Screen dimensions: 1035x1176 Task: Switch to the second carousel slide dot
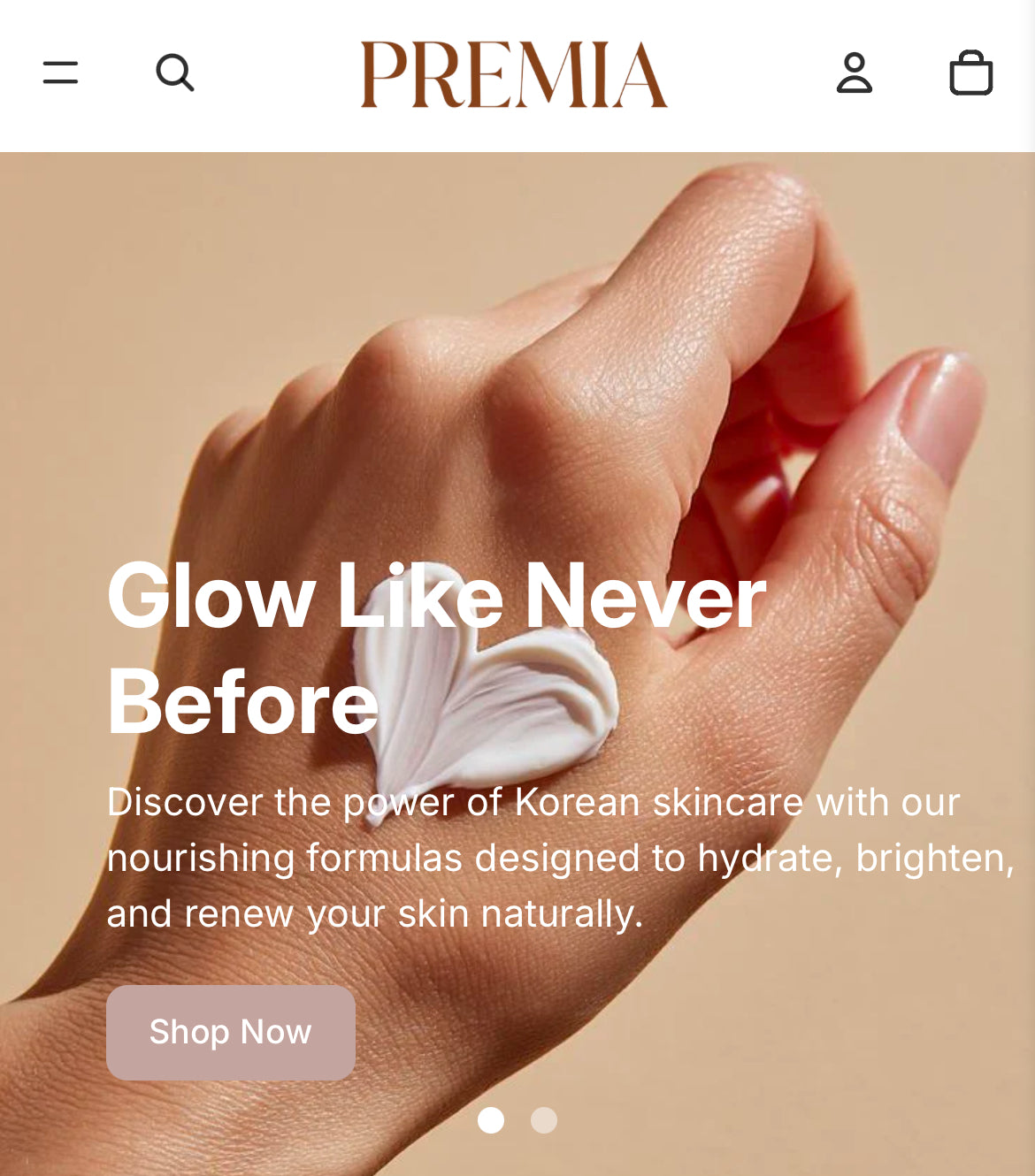point(544,1120)
